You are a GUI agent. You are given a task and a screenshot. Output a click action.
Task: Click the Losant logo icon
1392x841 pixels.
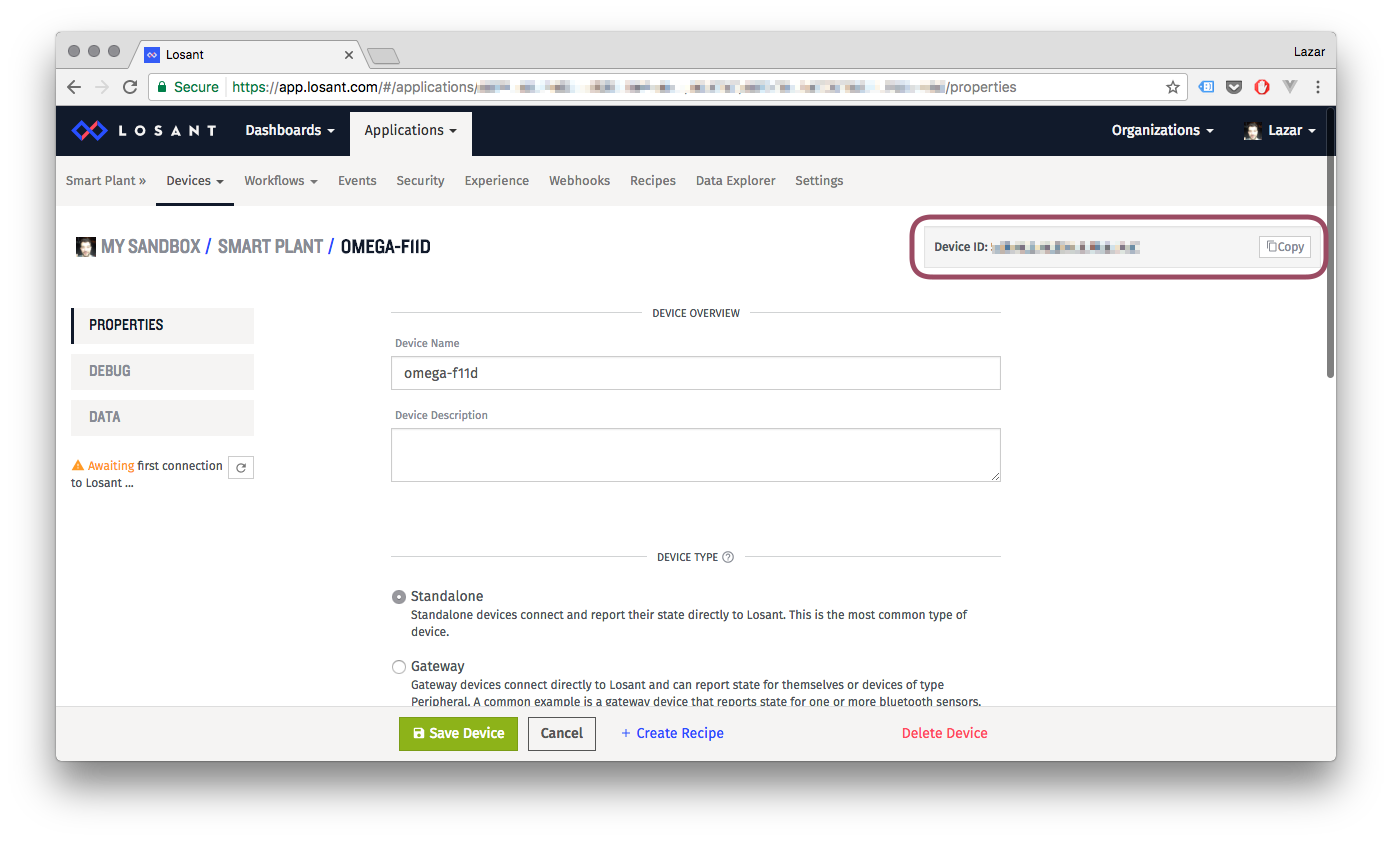[88, 131]
